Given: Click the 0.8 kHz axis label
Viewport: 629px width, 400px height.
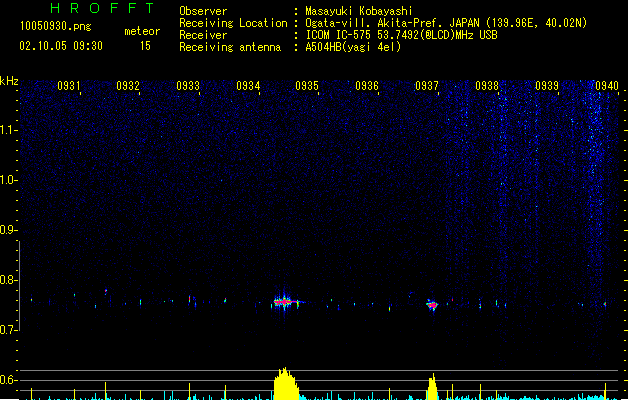Looking at the screenshot, I should click(8, 280).
